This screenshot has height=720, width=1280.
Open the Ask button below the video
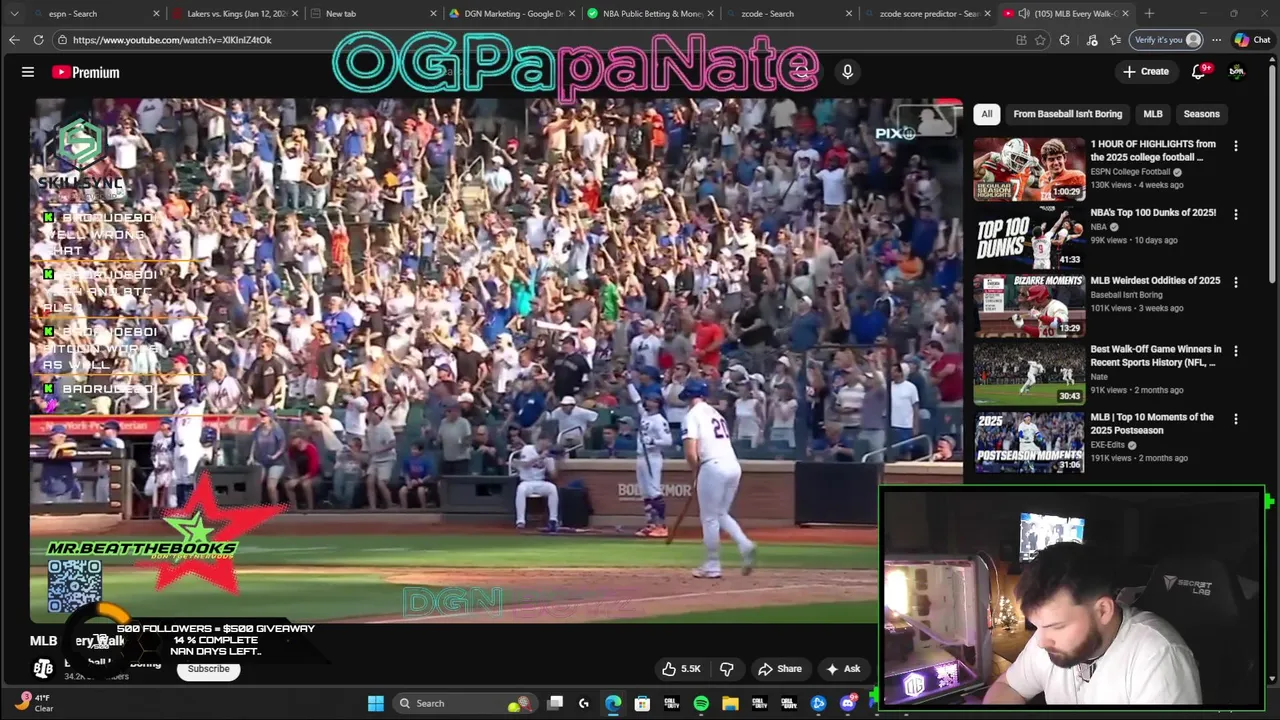click(843, 669)
